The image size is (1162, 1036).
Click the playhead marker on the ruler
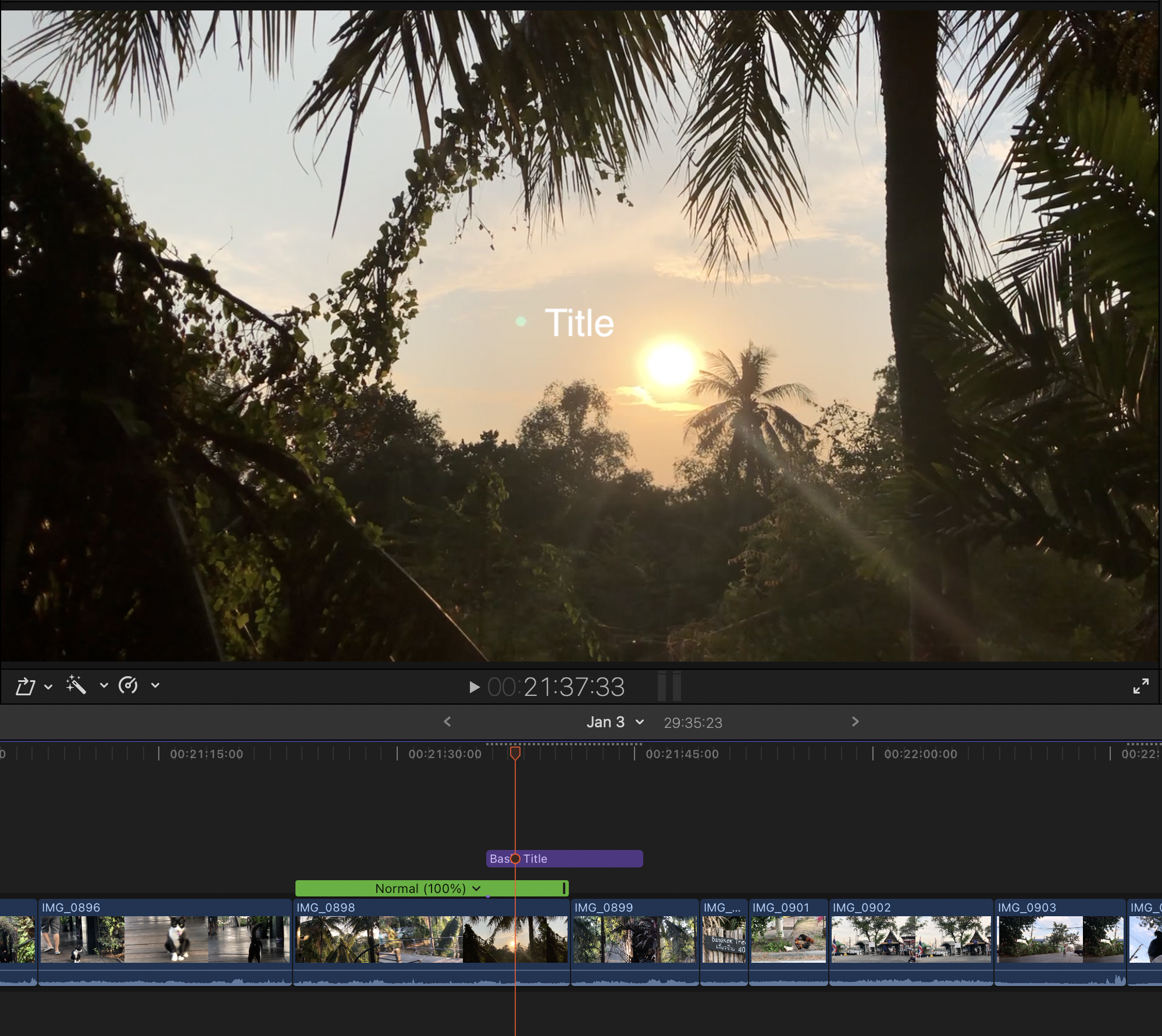coord(515,753)
